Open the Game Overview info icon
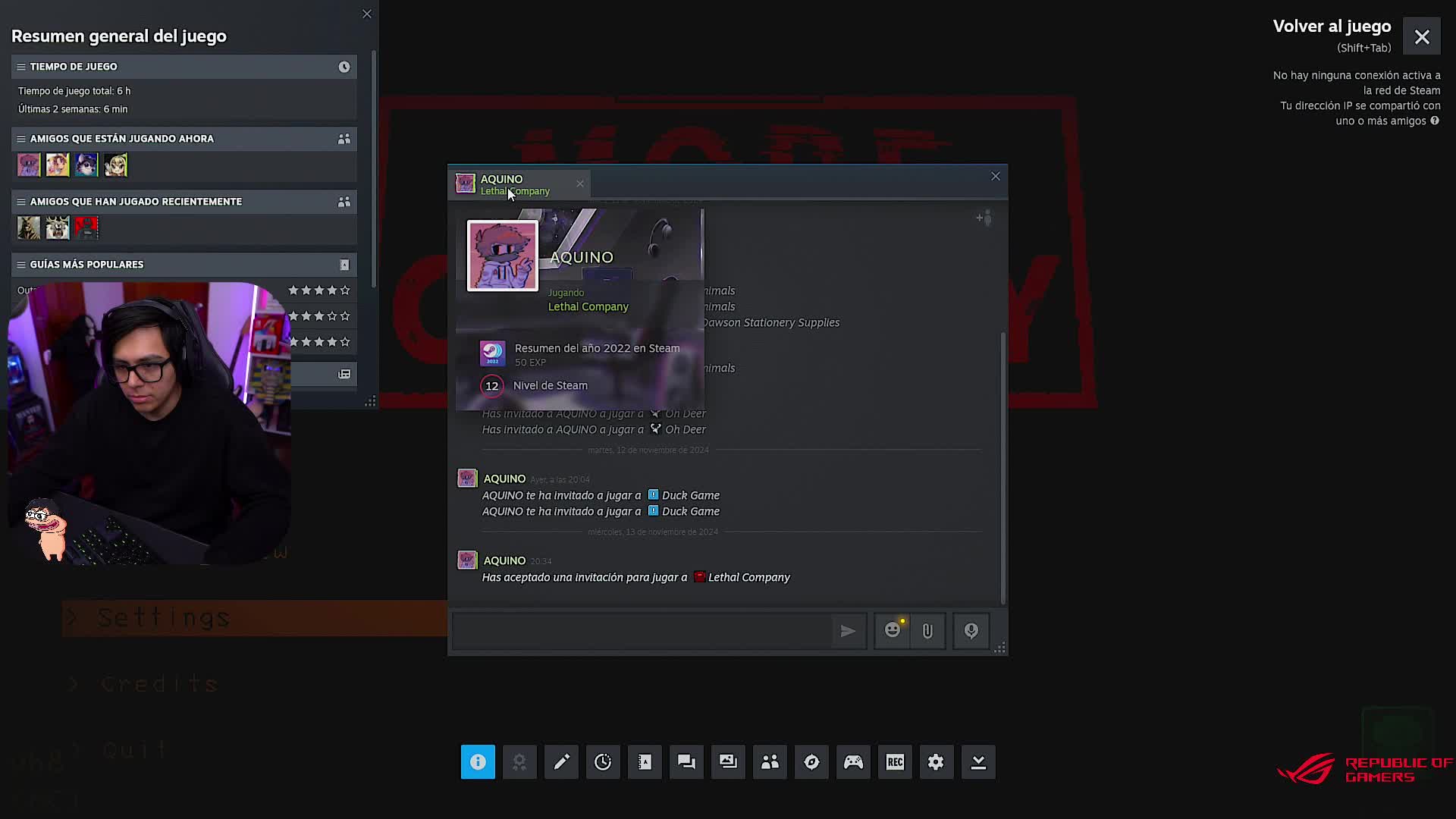Image resolution: width=1456 pixels, height=819 pixels. click(x=478, y=762)
